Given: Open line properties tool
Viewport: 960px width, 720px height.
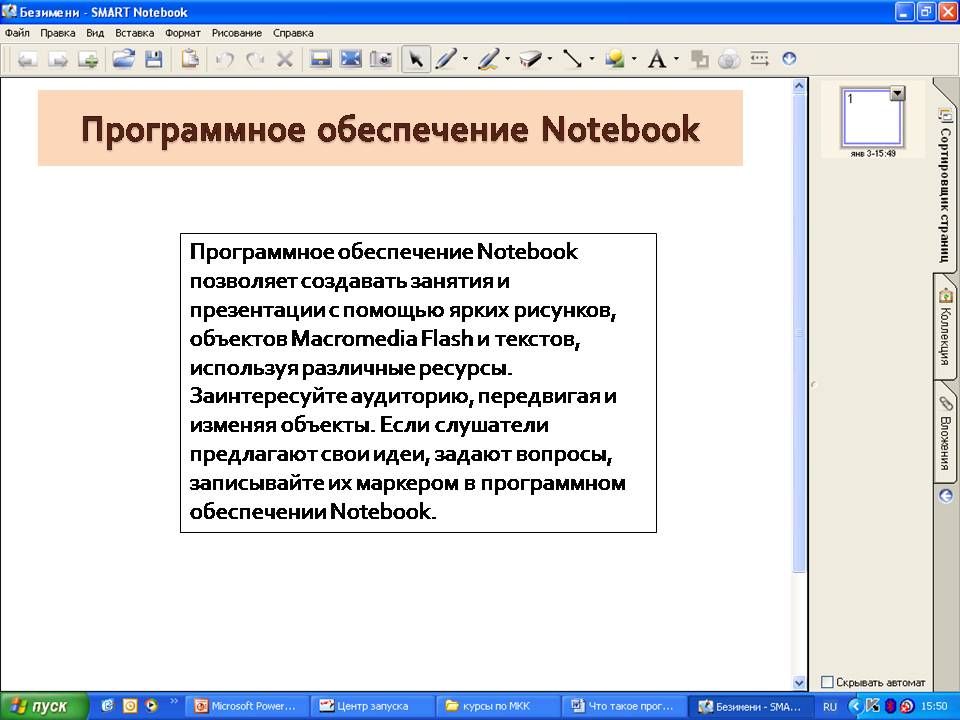Looking at the screenshot, I should coord(759,59).
